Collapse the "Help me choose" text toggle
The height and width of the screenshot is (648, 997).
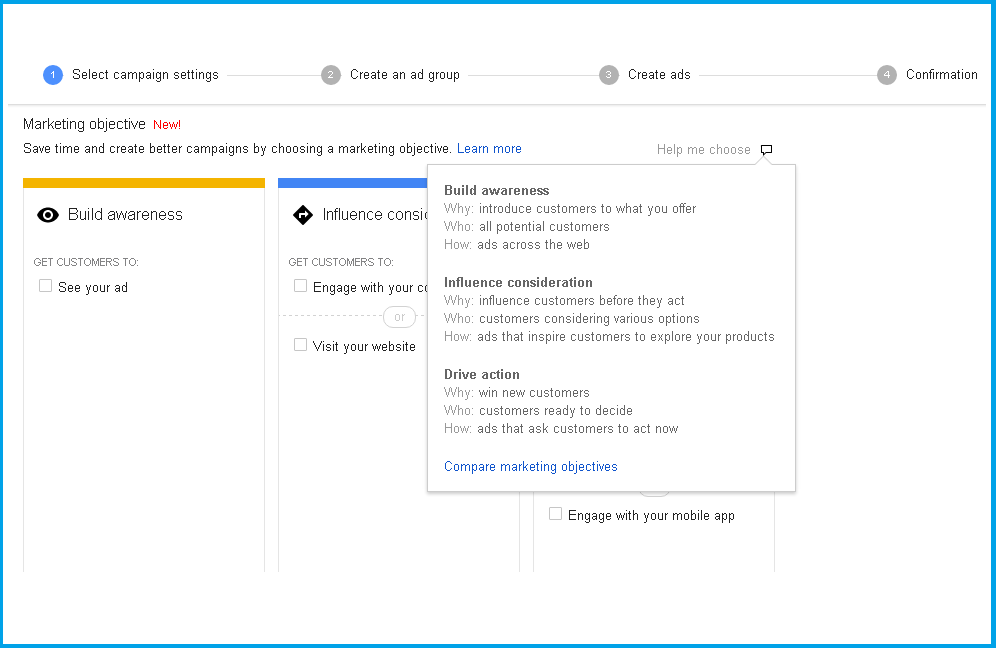point(703,150)
